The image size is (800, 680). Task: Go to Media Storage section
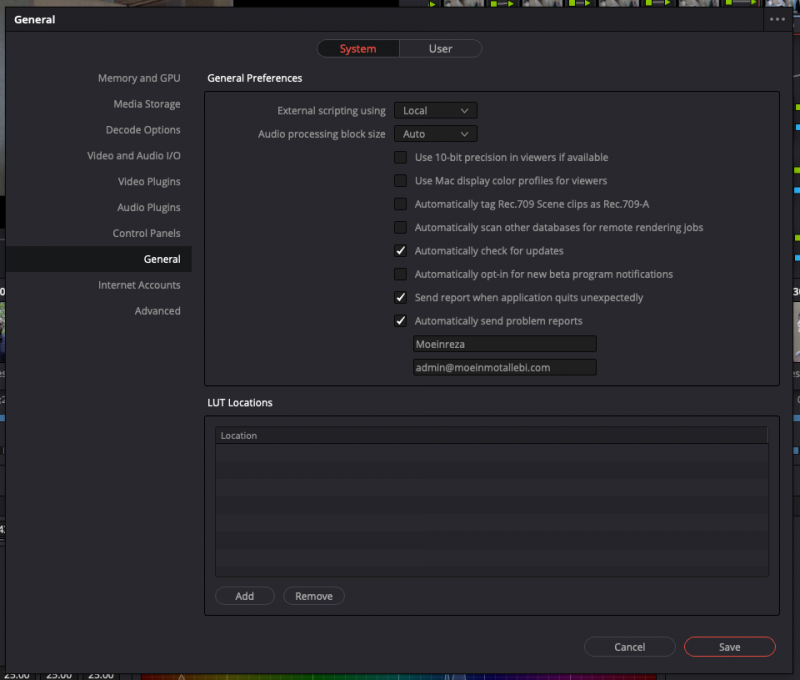[146, 104]
